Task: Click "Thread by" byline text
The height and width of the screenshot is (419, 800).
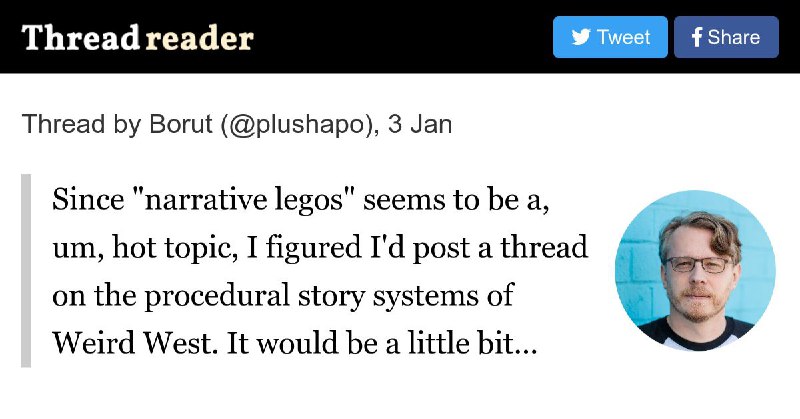Action: point(81,124)
